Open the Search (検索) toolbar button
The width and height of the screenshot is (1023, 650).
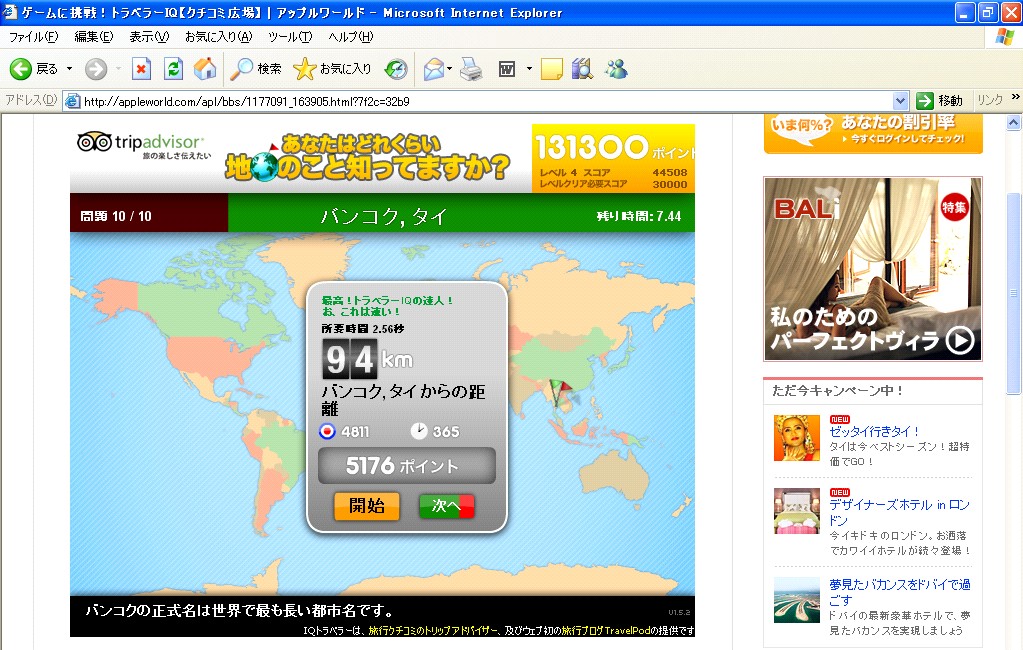pyautogui.click(x=256, y=69)
